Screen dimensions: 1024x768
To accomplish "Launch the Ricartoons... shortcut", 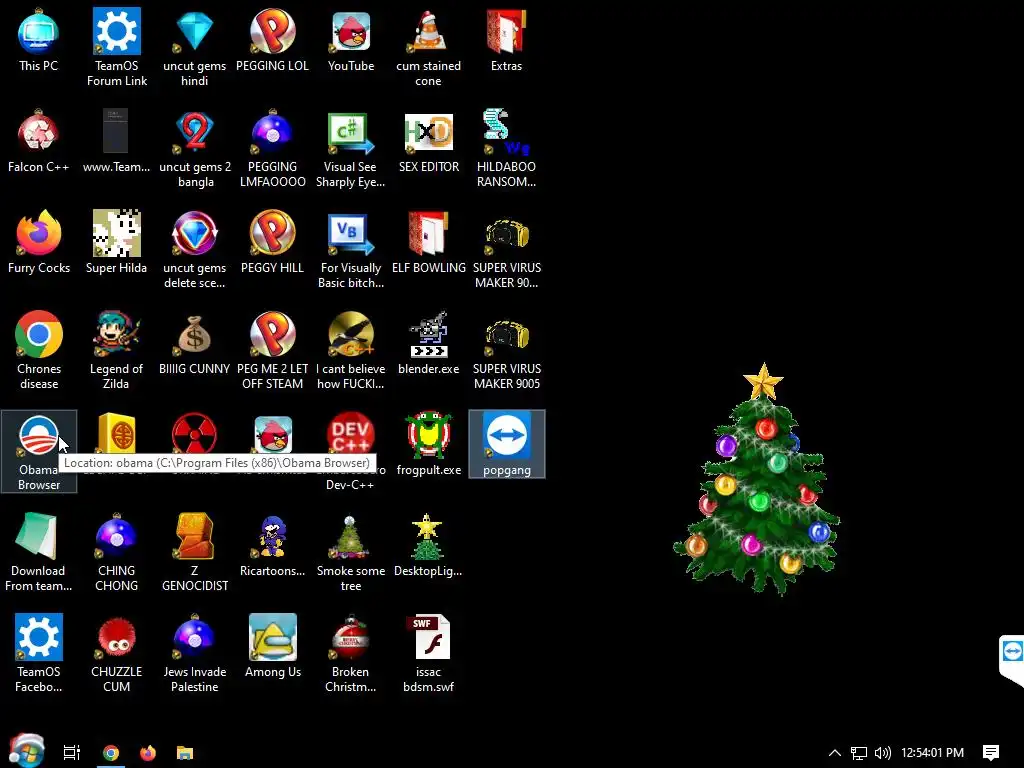I will (x=272, y=545).
